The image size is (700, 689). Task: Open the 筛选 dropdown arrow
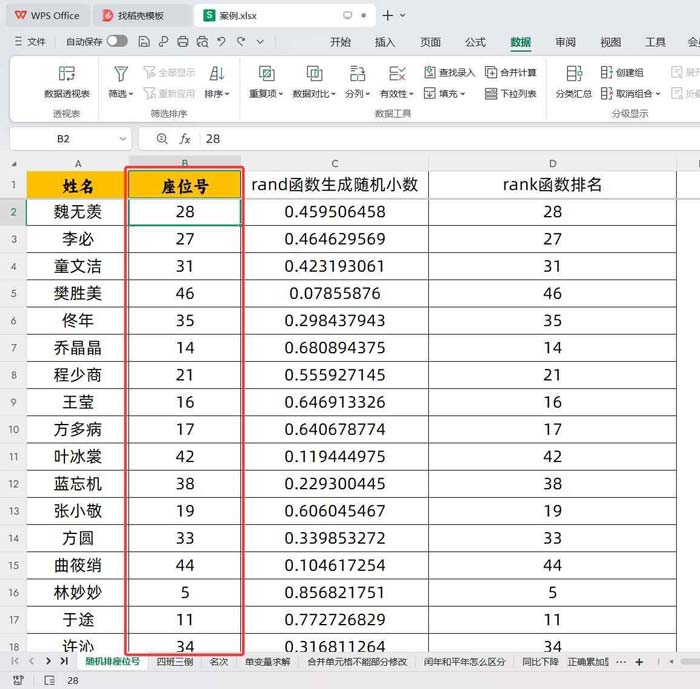point(131,94)
